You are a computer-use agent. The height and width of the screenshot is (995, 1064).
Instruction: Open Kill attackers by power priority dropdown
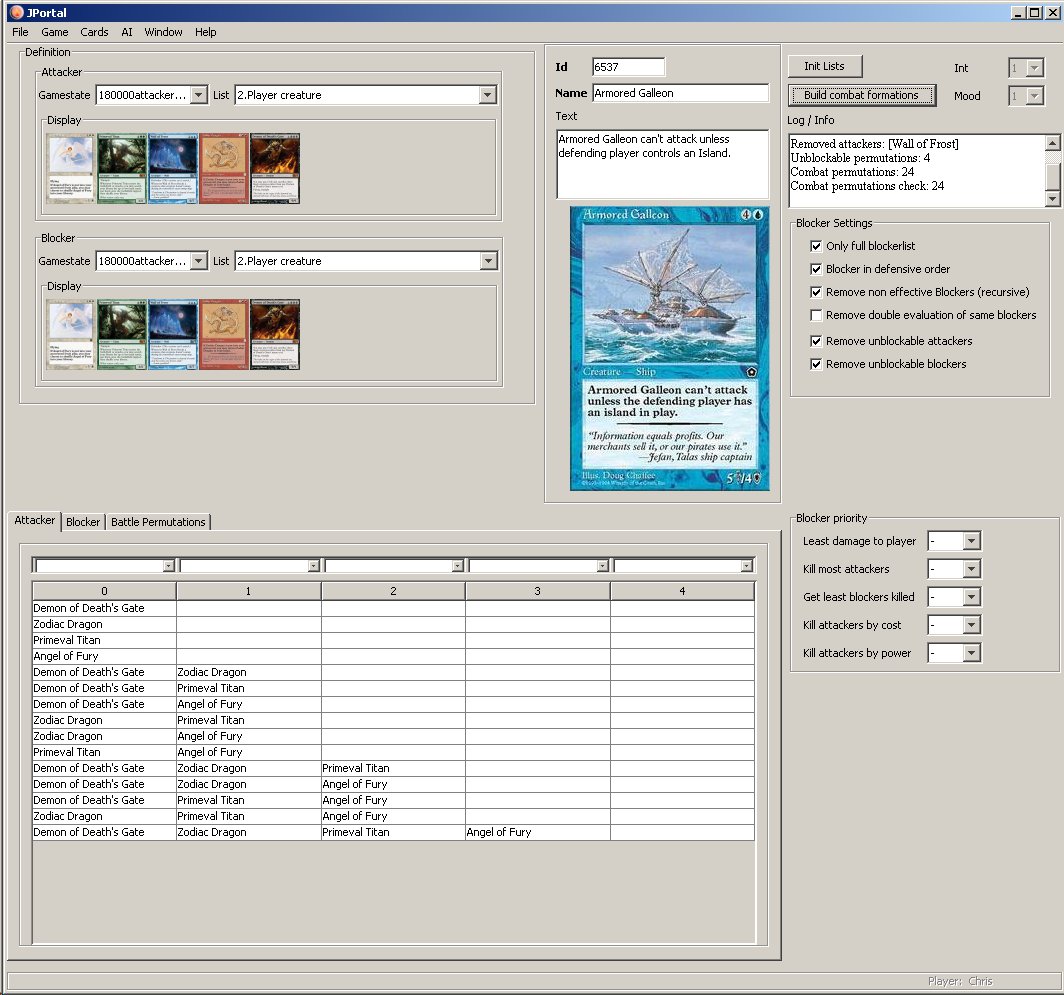(972, 653)
